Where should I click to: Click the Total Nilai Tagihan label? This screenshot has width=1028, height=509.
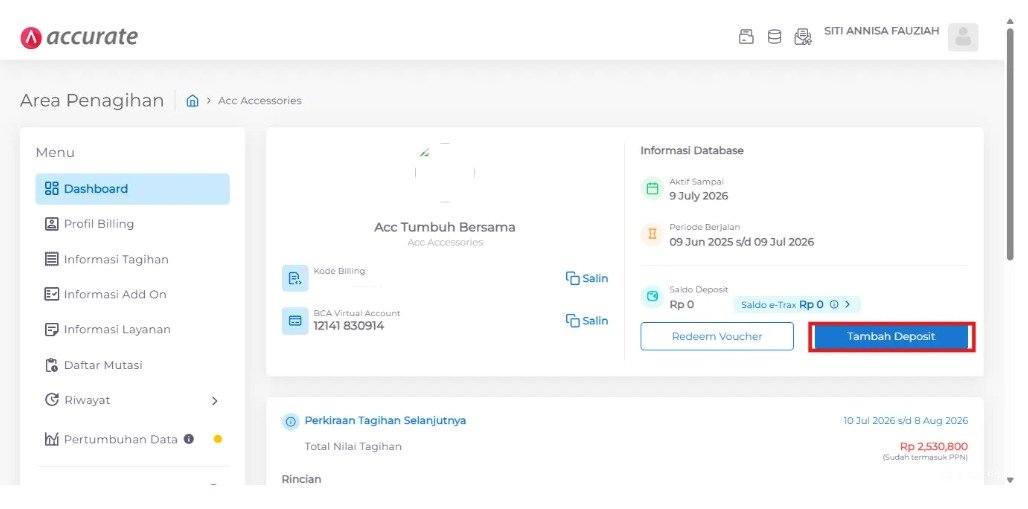(x=353, y=447)
